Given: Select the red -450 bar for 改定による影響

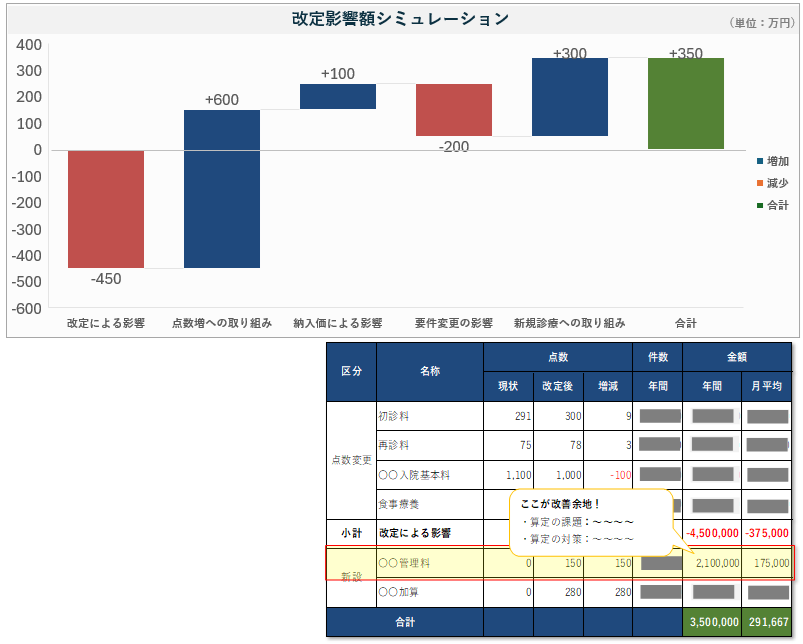Looking at the screenshot, I should [106, 209].
